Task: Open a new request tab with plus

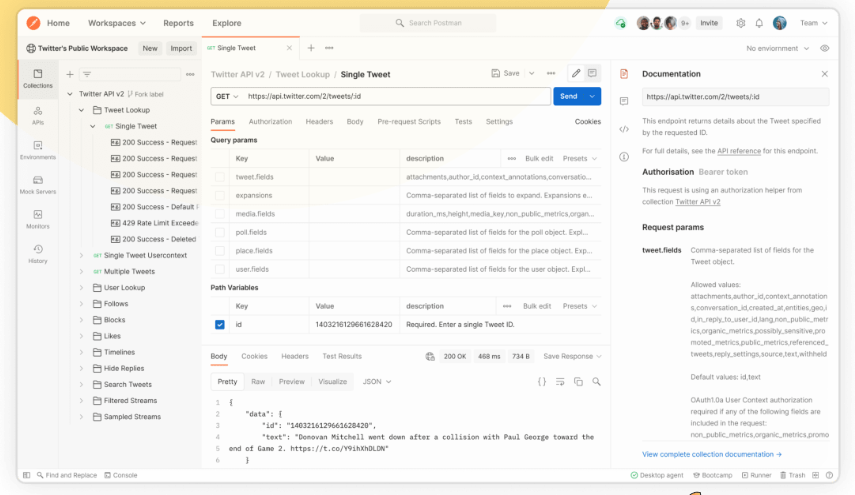Action: pyautogui.click(x=311, y=48)
